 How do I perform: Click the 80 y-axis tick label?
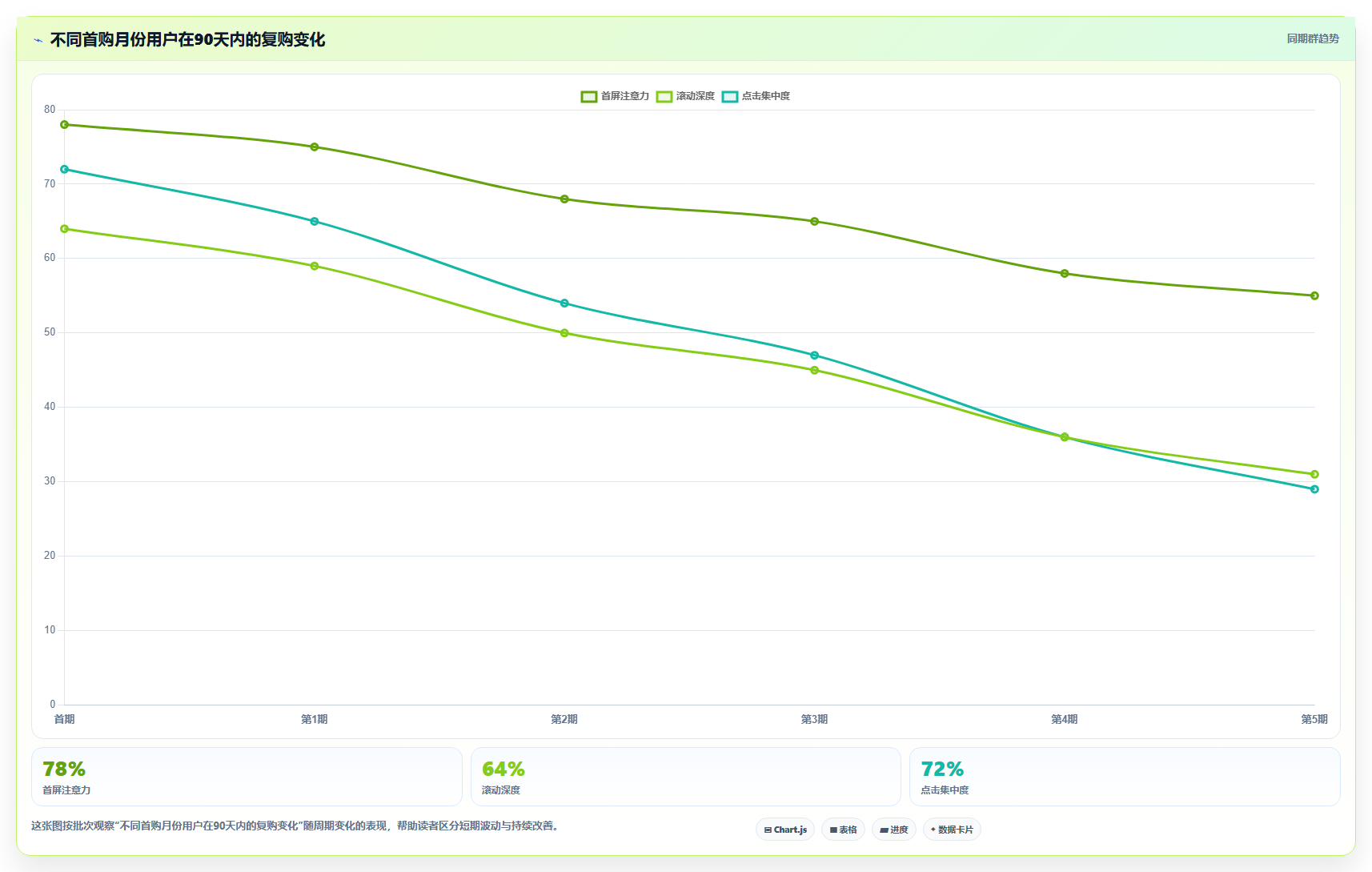(50, 110)
